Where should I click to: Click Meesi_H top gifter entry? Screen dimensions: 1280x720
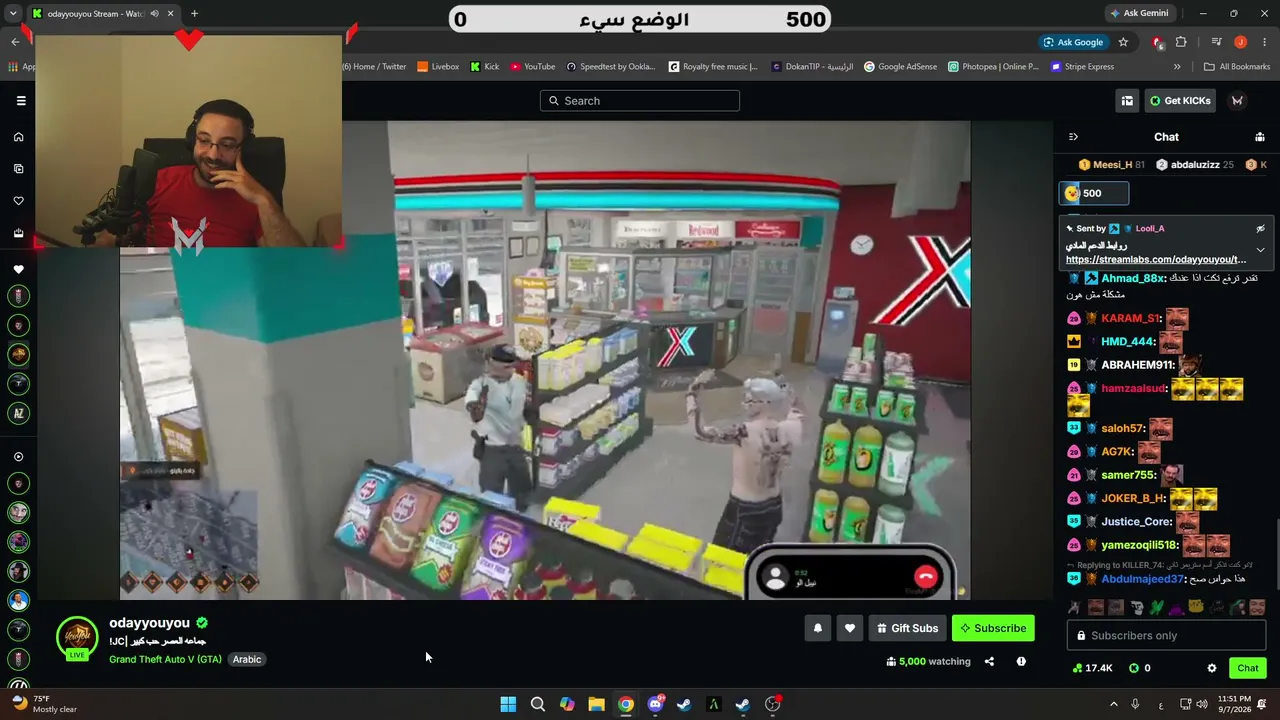coord(1112,164)
